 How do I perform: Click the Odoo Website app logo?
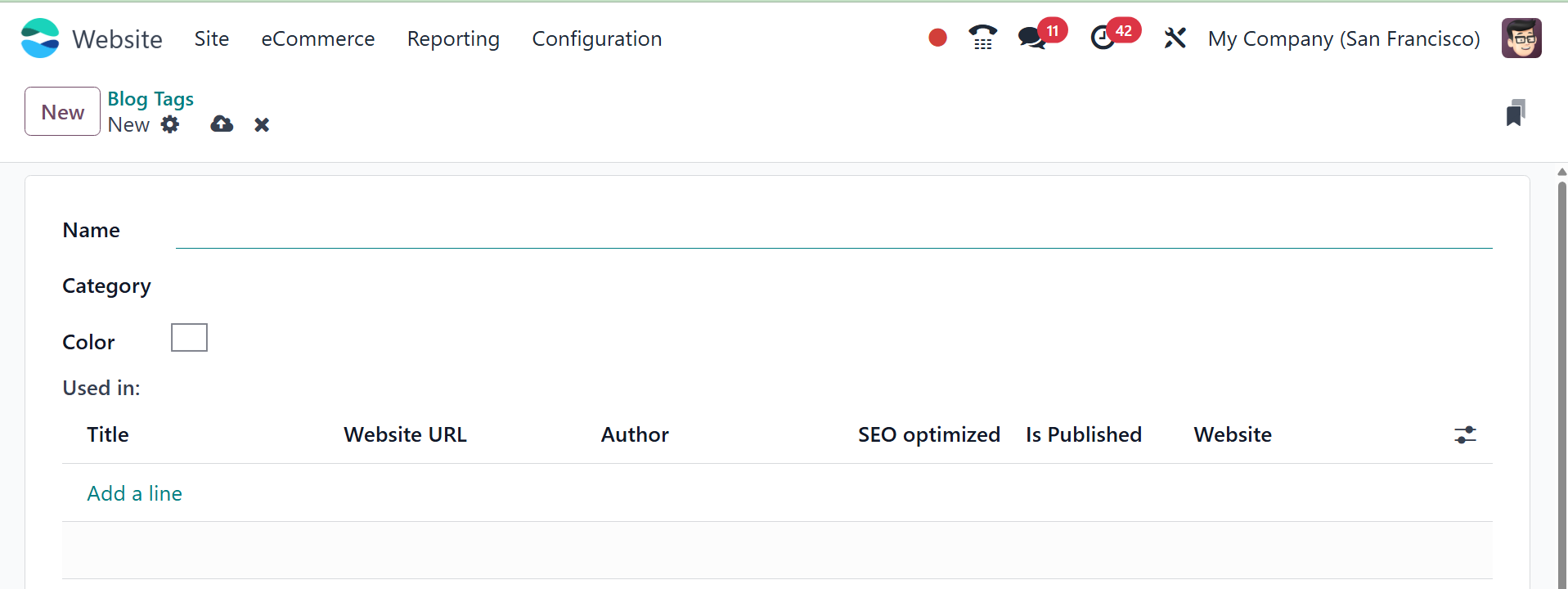click(40, 38)
